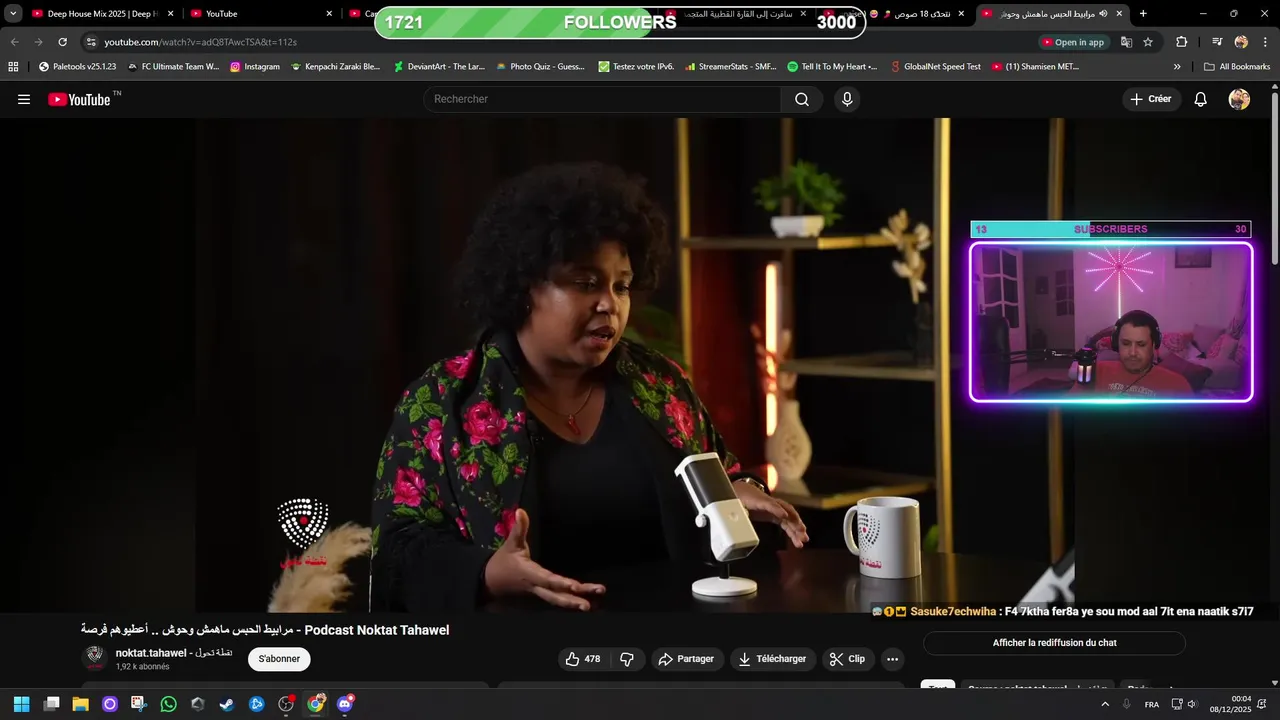The image size is (1280, 720).
Task: Translate this page icon in address bar
Action: (1126, 42)
